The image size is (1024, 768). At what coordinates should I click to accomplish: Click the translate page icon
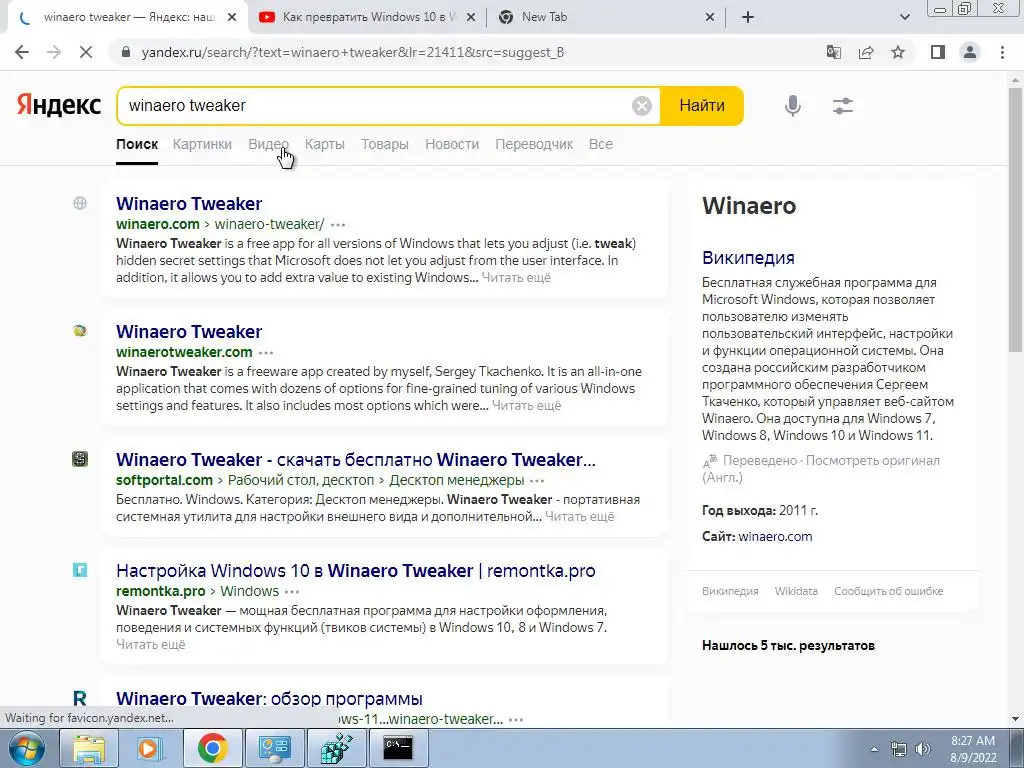[x=833, y=52]
